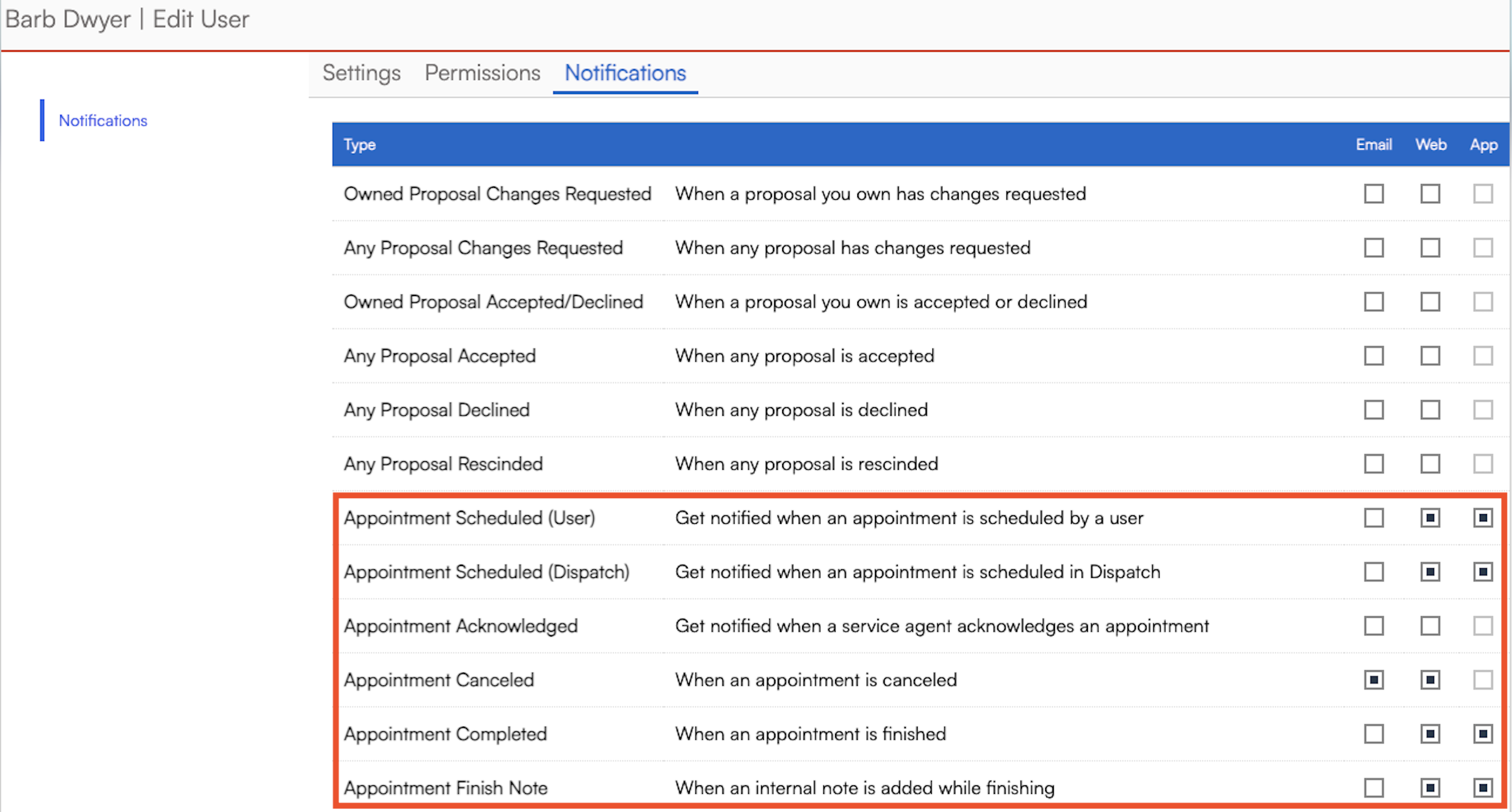Enable Email for Appointment Scheduled (User)
This screenshot has width=1512, height=812.
[1374, 518]
